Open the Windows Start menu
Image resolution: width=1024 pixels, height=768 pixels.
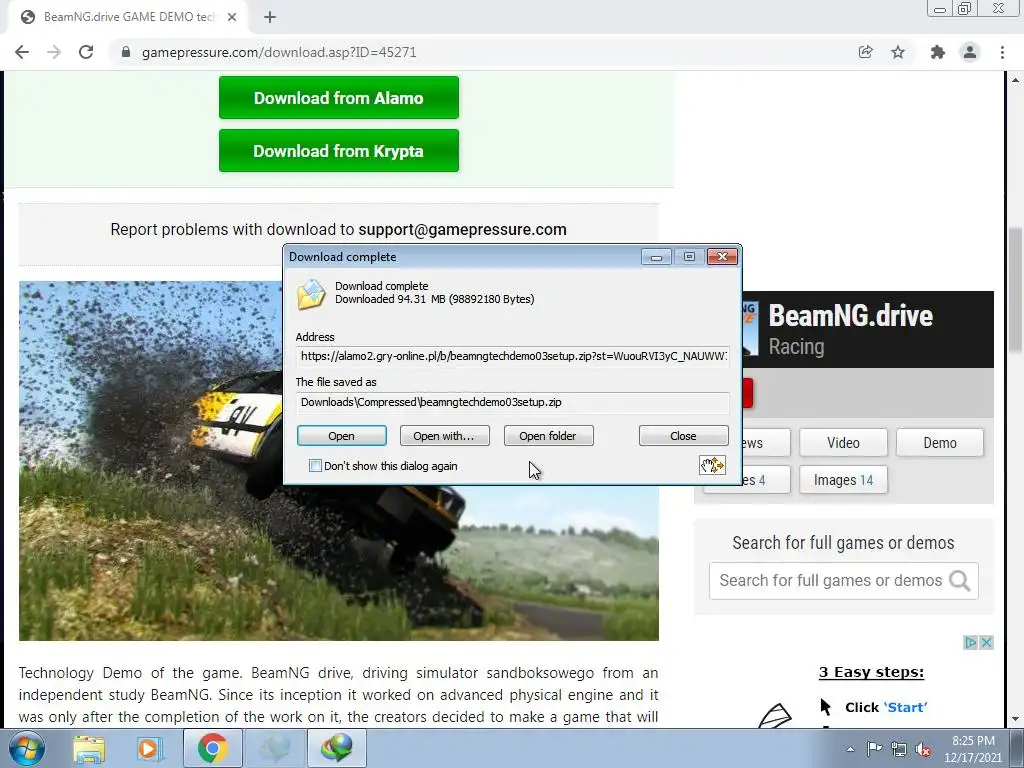click(x=26, y=748)
